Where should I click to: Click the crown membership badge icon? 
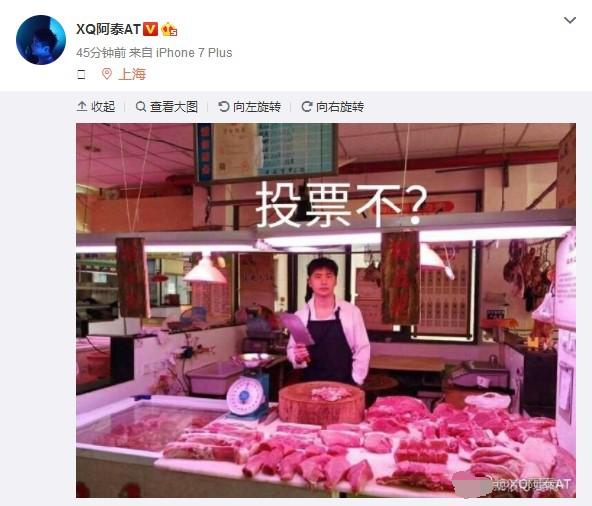[169, 29]
